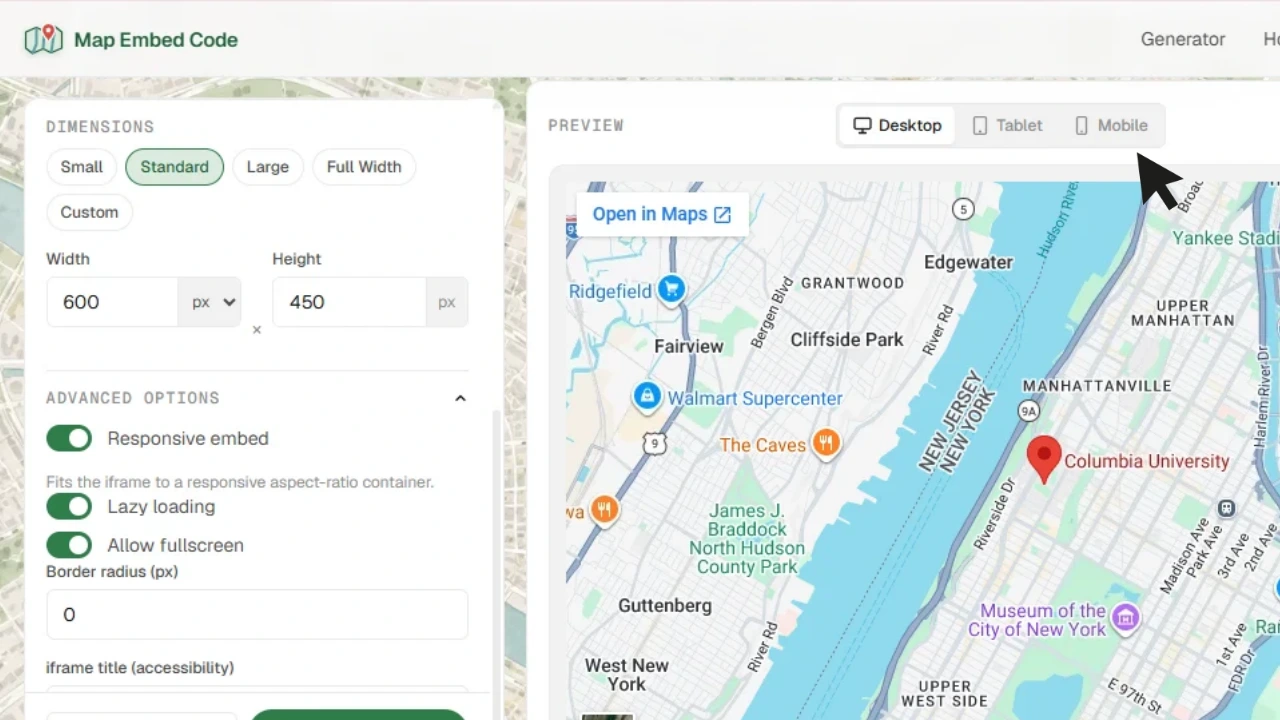Edit the Width field showing 600
The width and height of the screenshot is (1280, 720).
click(x=113, y=302)
